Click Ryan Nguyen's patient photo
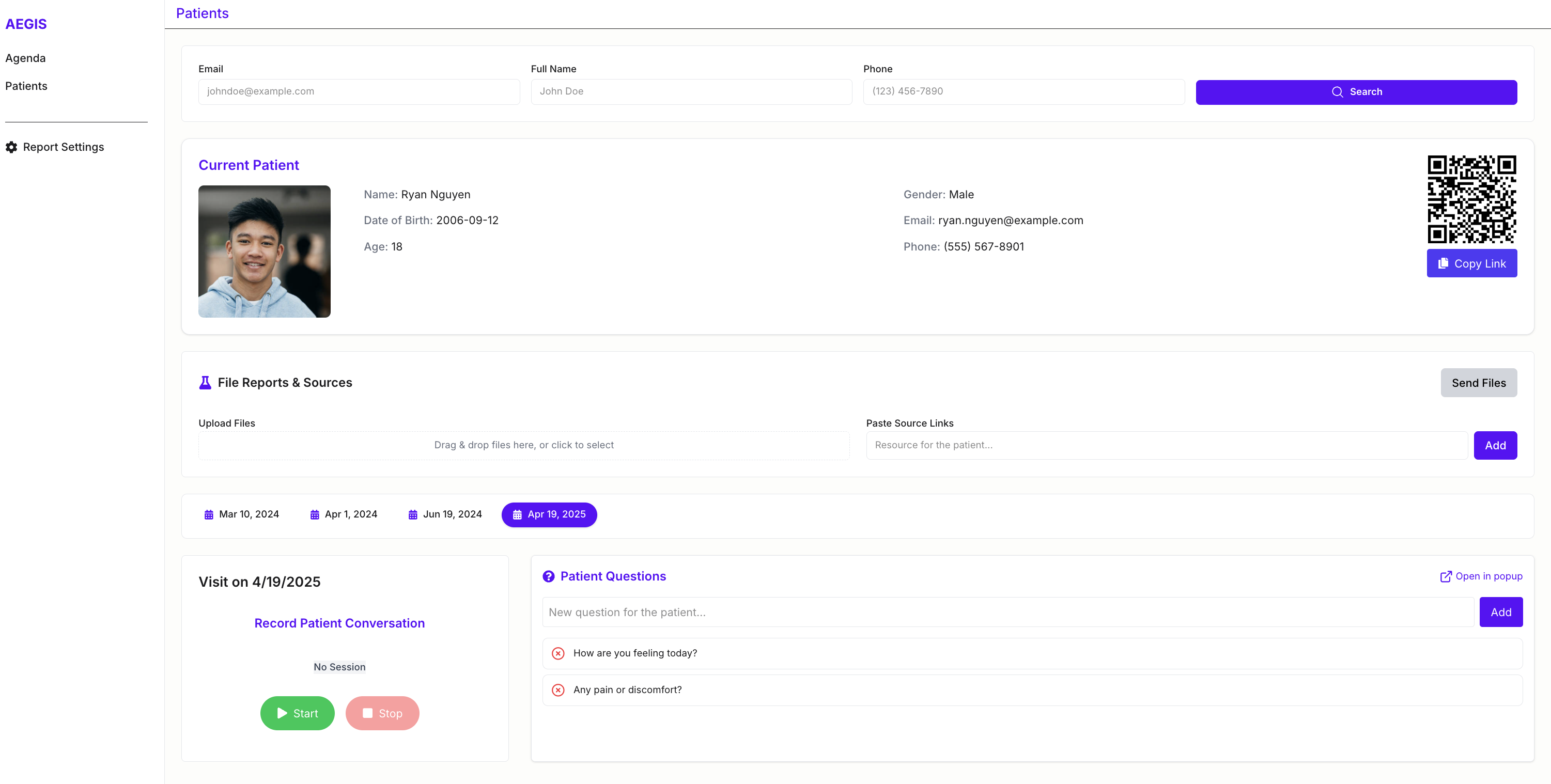1551x784 pixels. click(x=265, y=252)
